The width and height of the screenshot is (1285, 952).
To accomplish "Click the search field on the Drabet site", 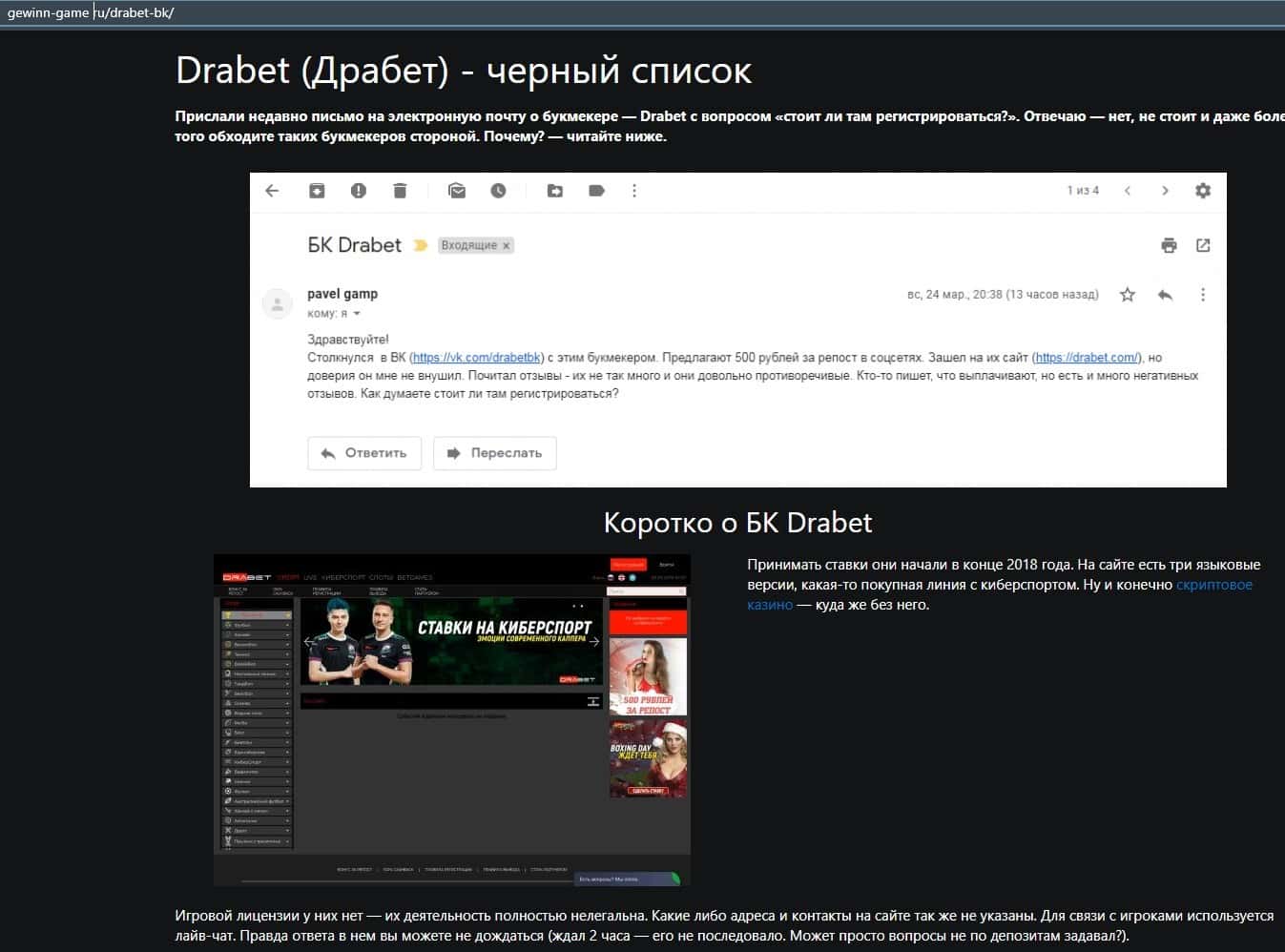I will [x=648, y=591].
